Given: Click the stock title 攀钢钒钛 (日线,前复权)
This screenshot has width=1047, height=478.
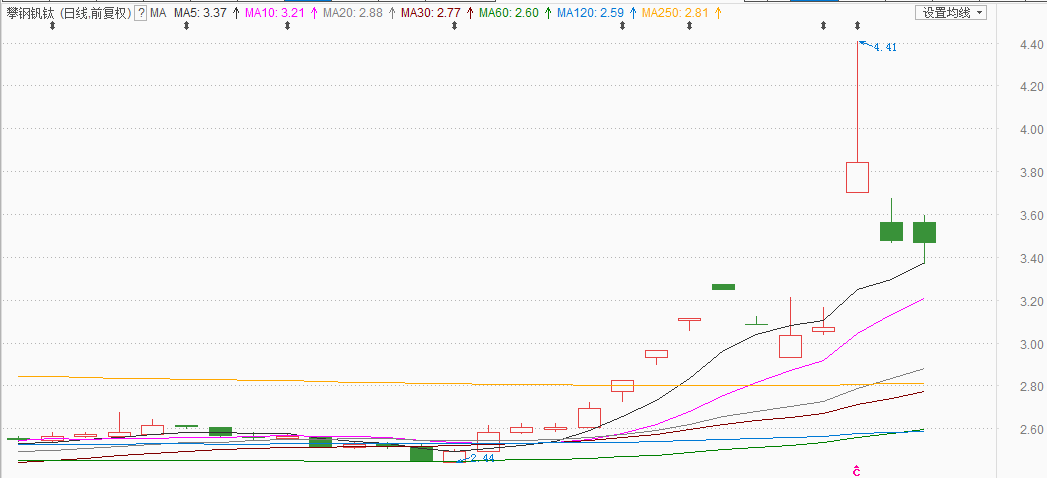Looking at the screenshot, I should [68, 13].
